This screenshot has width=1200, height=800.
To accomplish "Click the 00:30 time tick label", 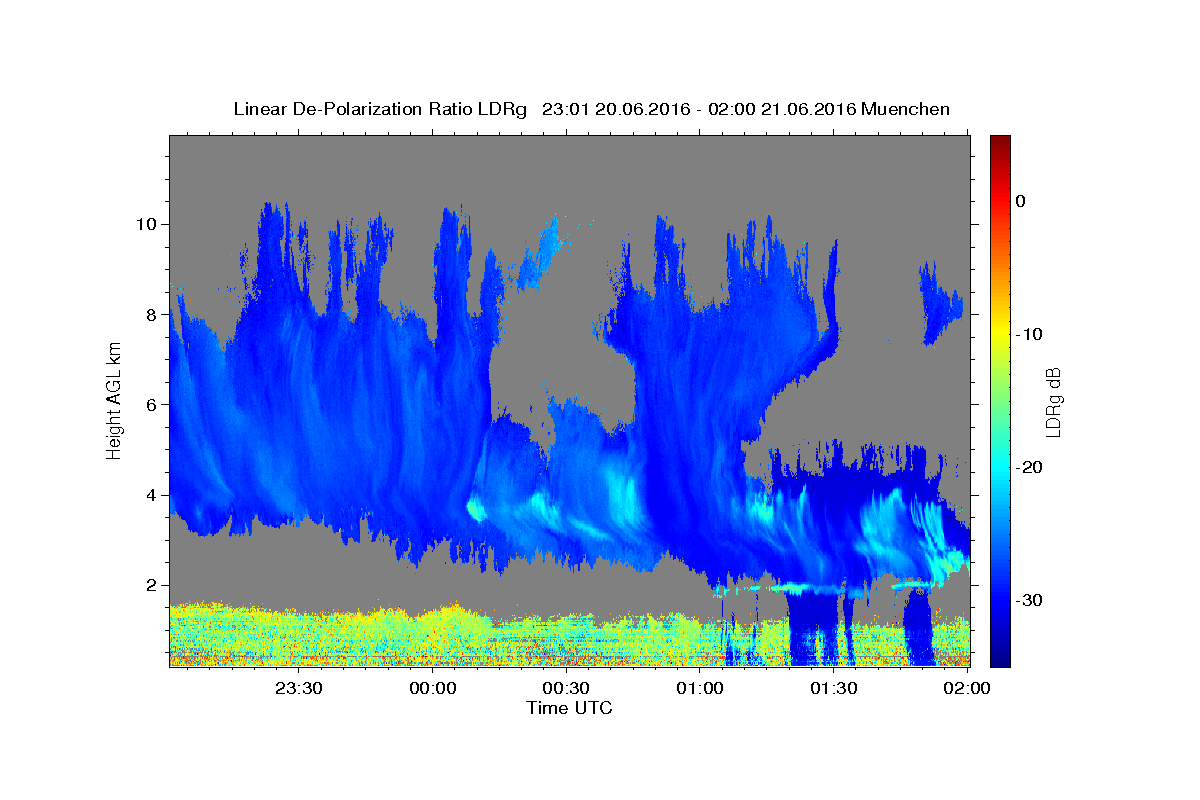I will (566, 689).
